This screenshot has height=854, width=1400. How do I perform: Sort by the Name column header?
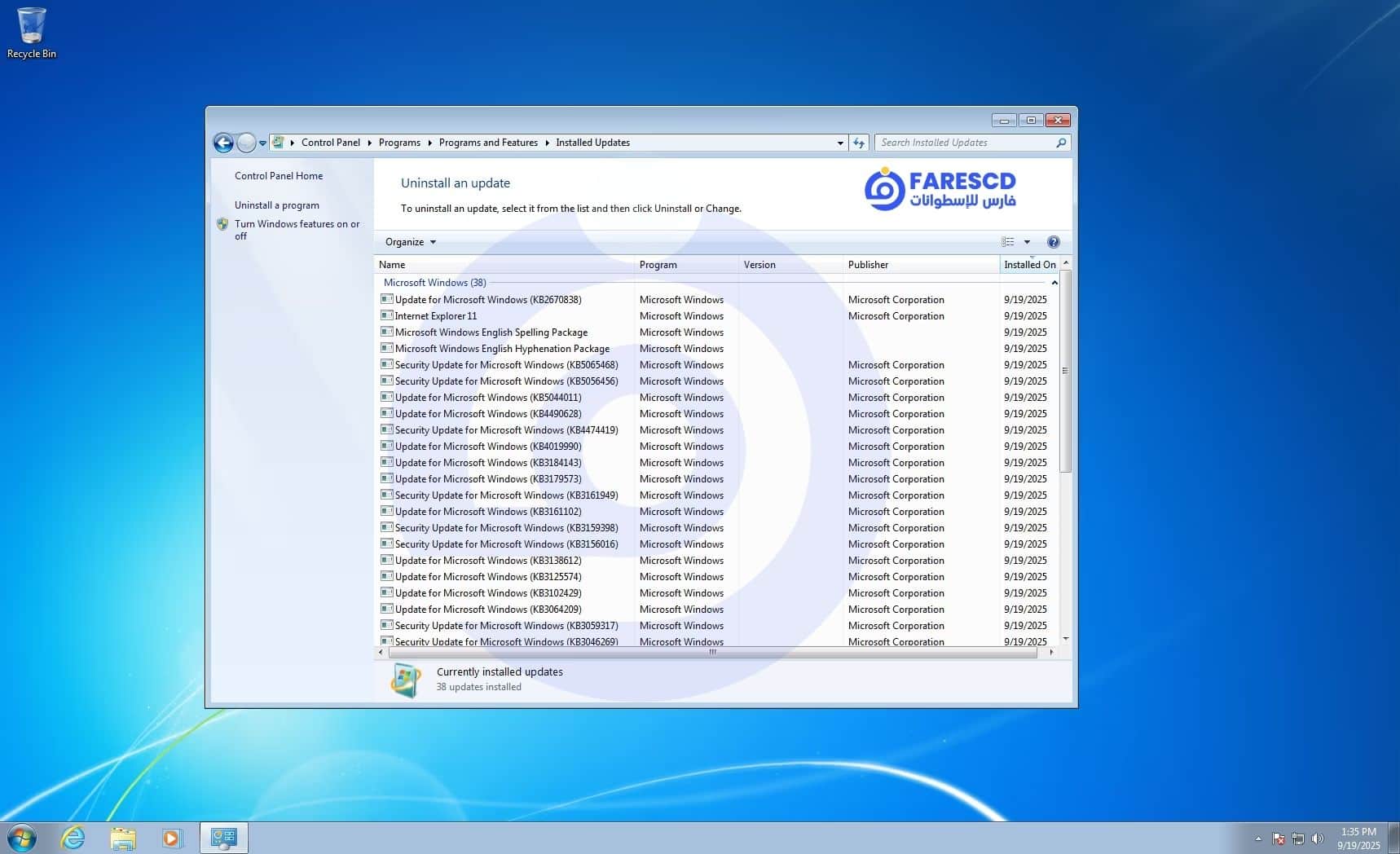(504, 265)
